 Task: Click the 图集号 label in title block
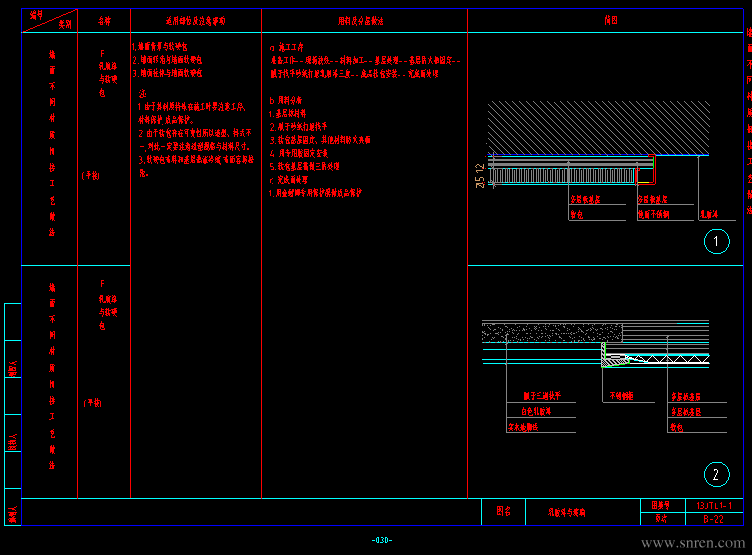point(659,506)
